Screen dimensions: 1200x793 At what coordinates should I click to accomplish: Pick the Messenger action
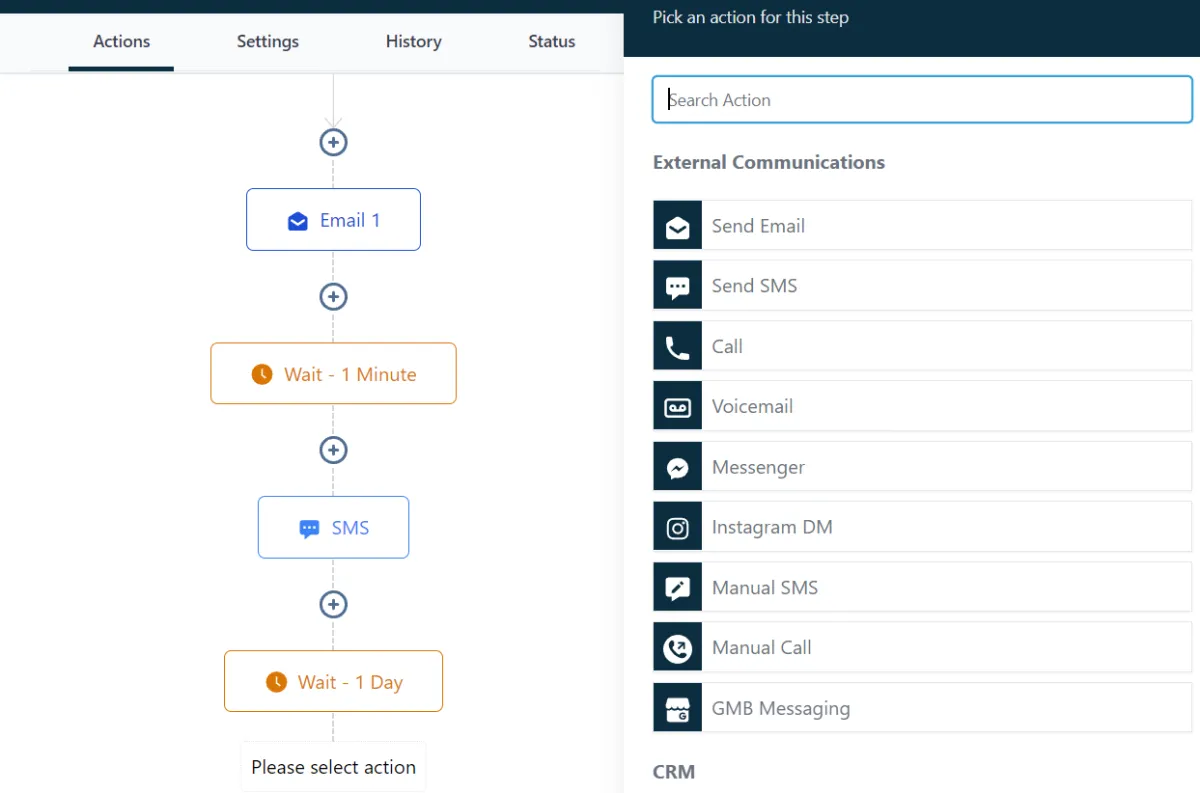pos(922,467)
